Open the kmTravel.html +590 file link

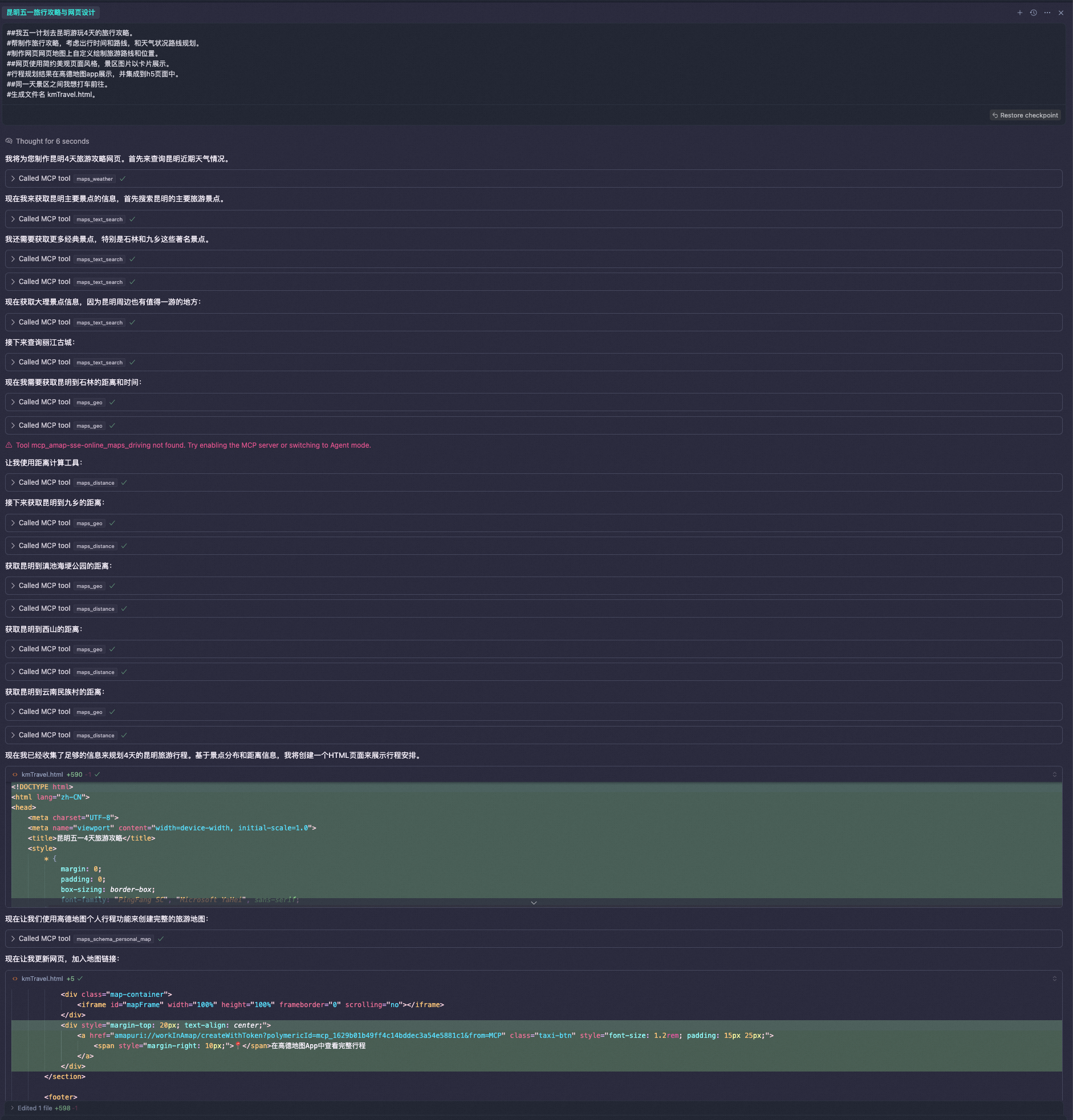click(42, 774)
